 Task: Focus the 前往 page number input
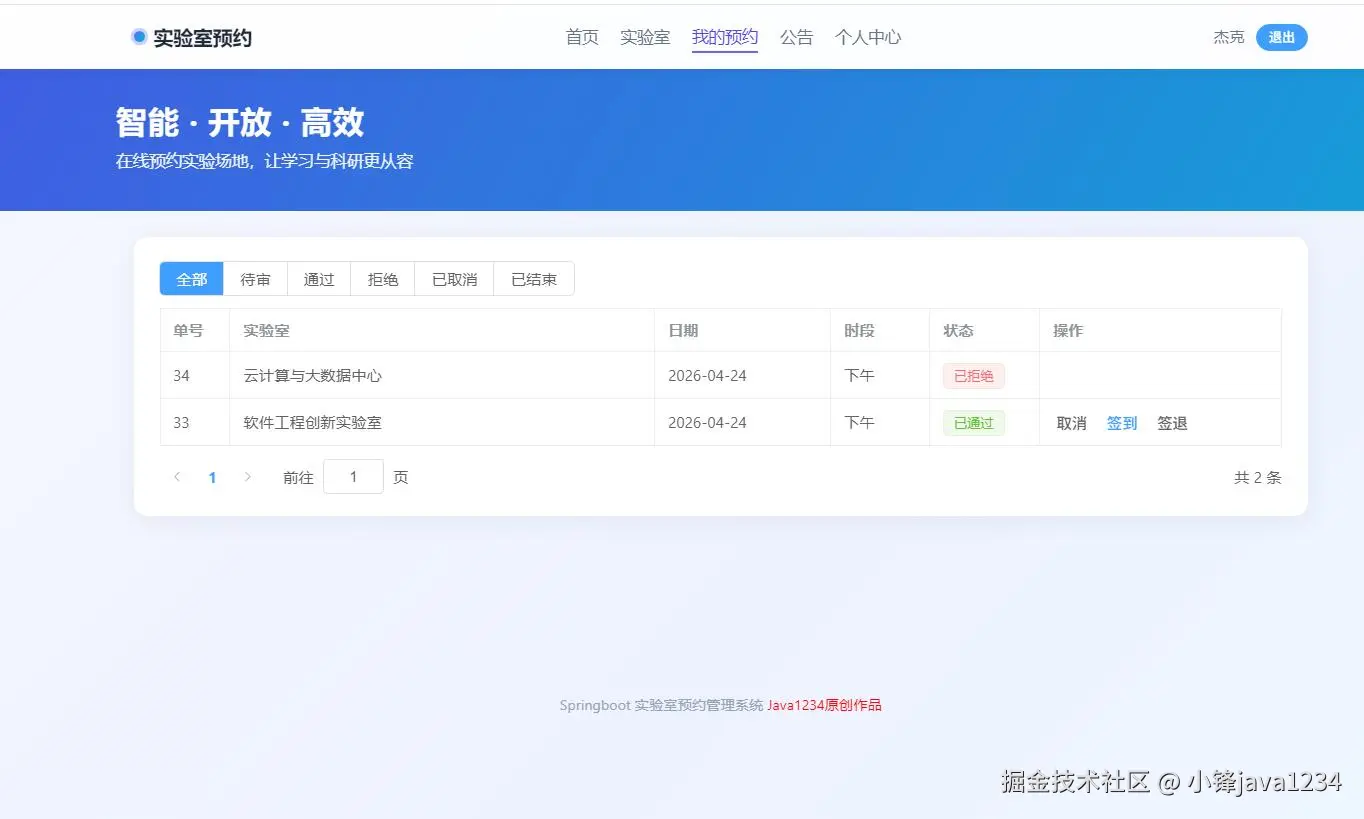(x=353, y=477)
